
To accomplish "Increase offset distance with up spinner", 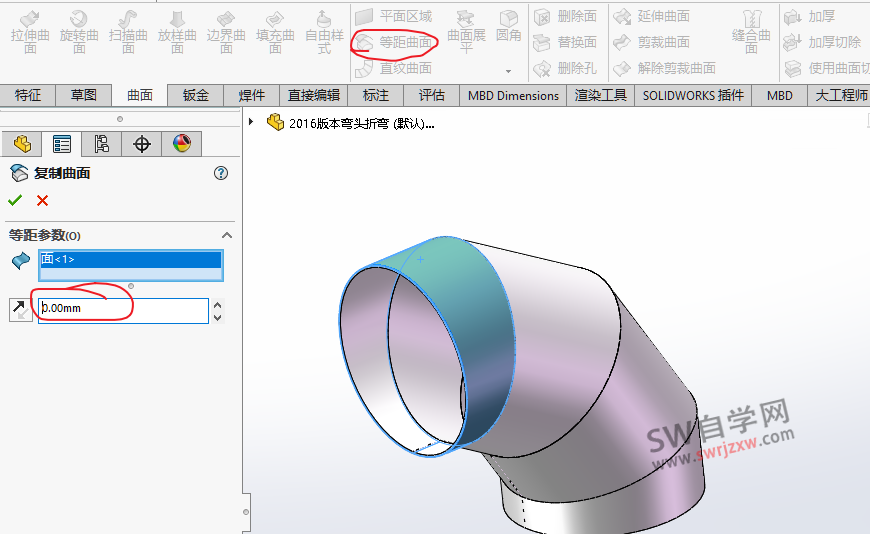I will coord(218,305).
